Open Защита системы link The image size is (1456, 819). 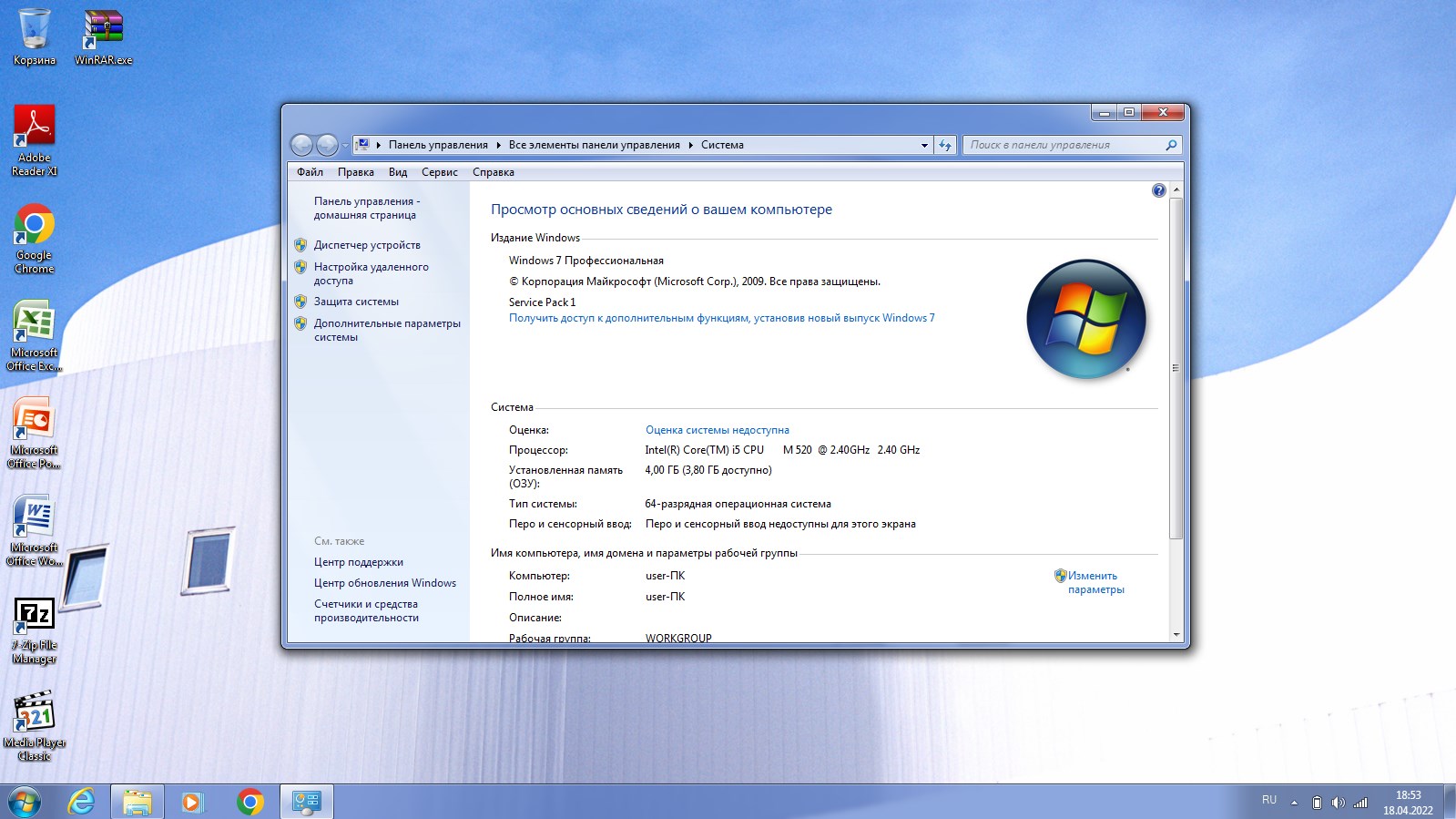[x=356, y=302]
